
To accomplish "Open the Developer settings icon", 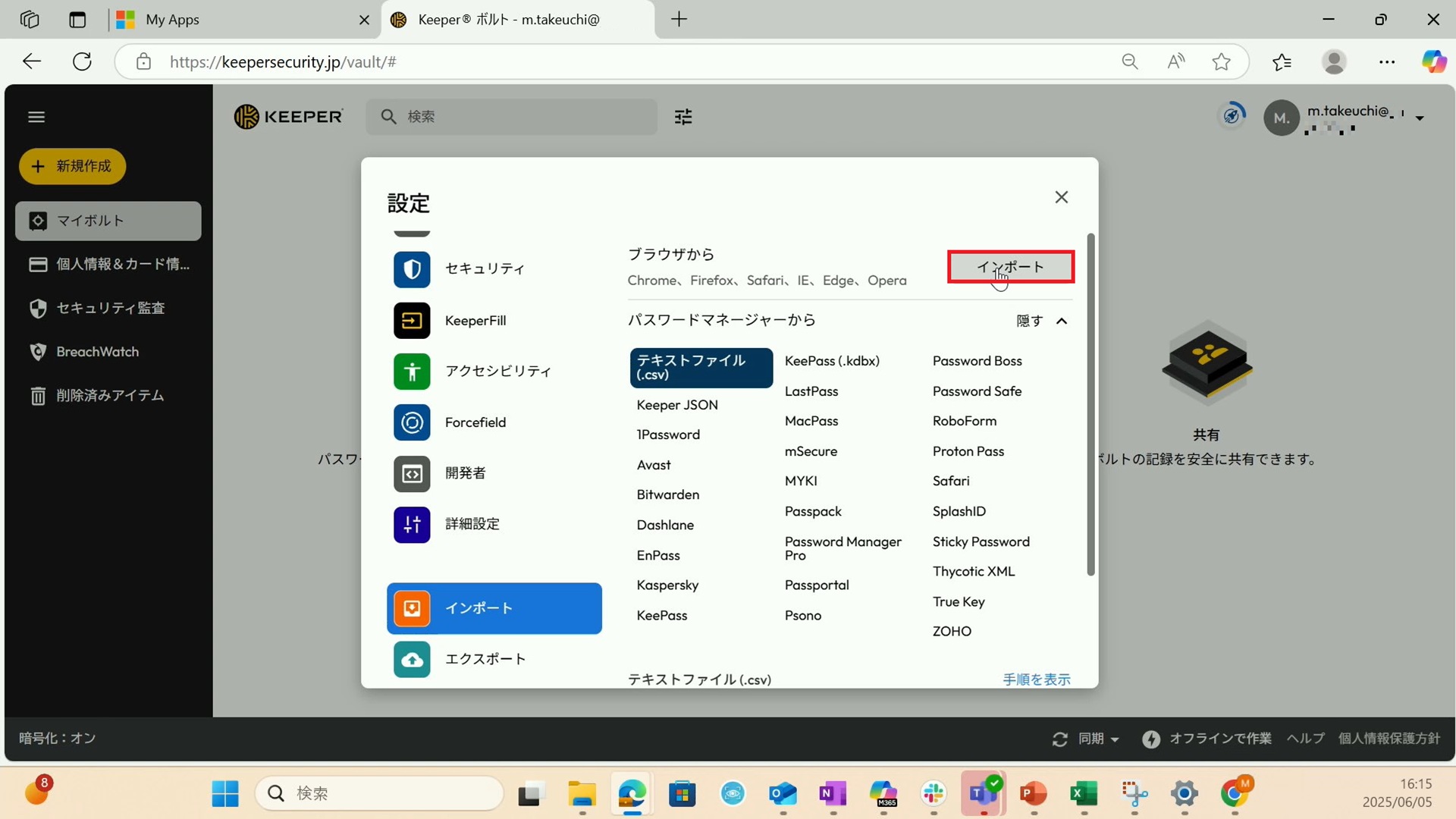I will pos(412,473).
